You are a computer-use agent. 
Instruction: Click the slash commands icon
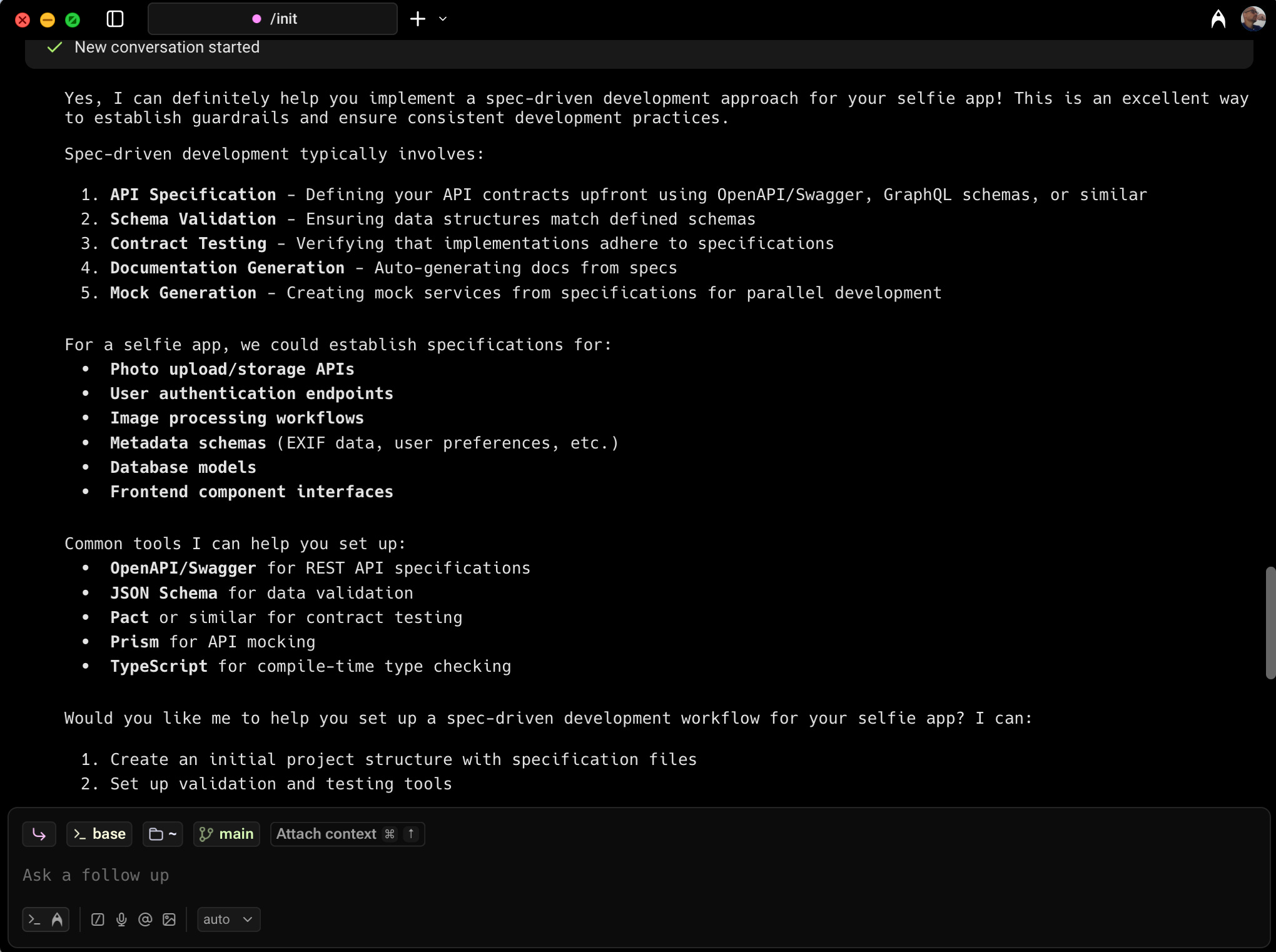pos(98,919)
